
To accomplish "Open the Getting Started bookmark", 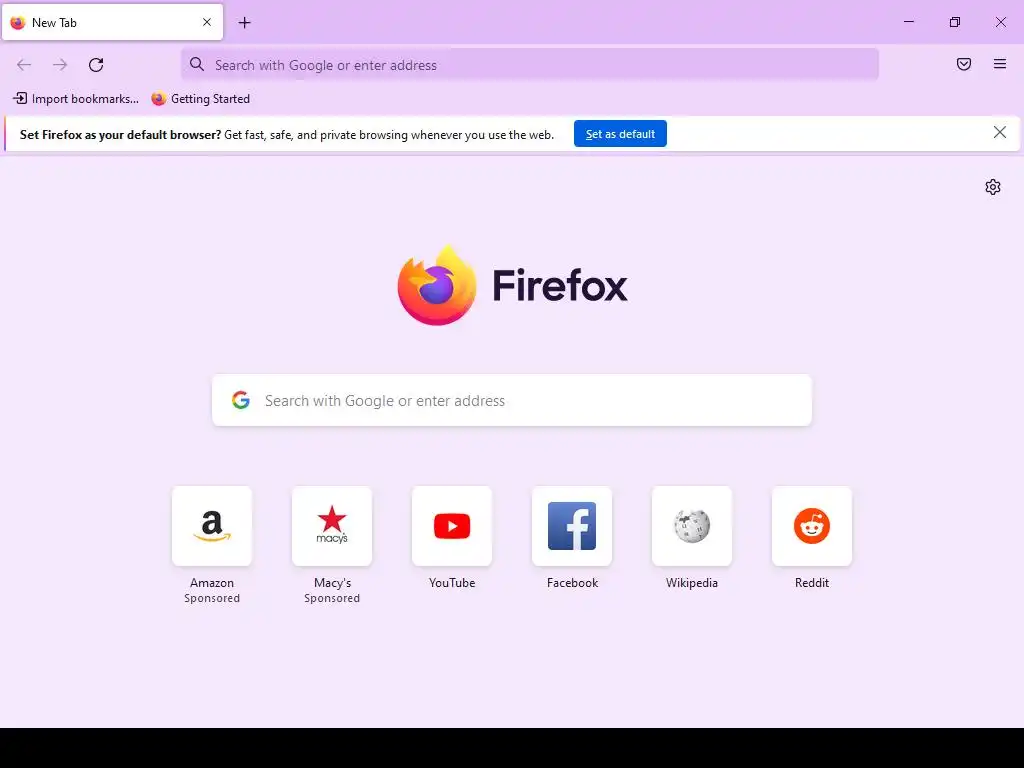I will (x=200, y=99).
